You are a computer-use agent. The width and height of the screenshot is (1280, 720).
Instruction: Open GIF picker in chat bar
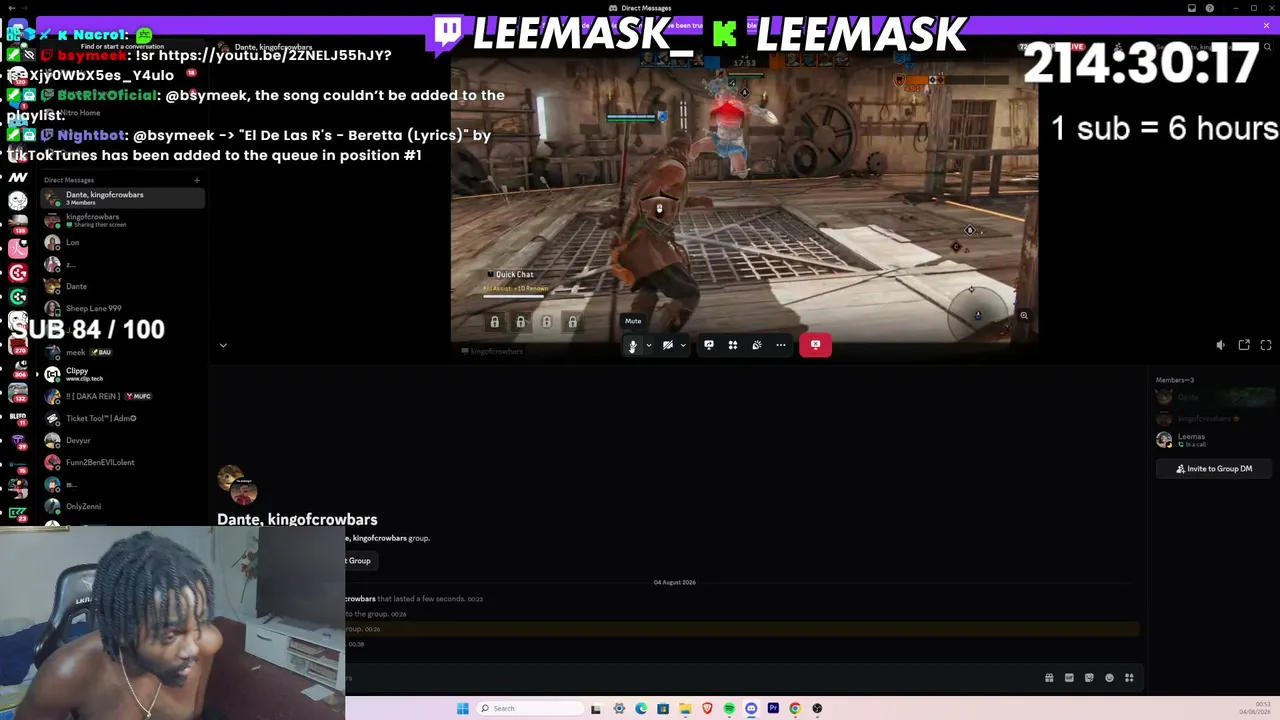click(1069, 678)
